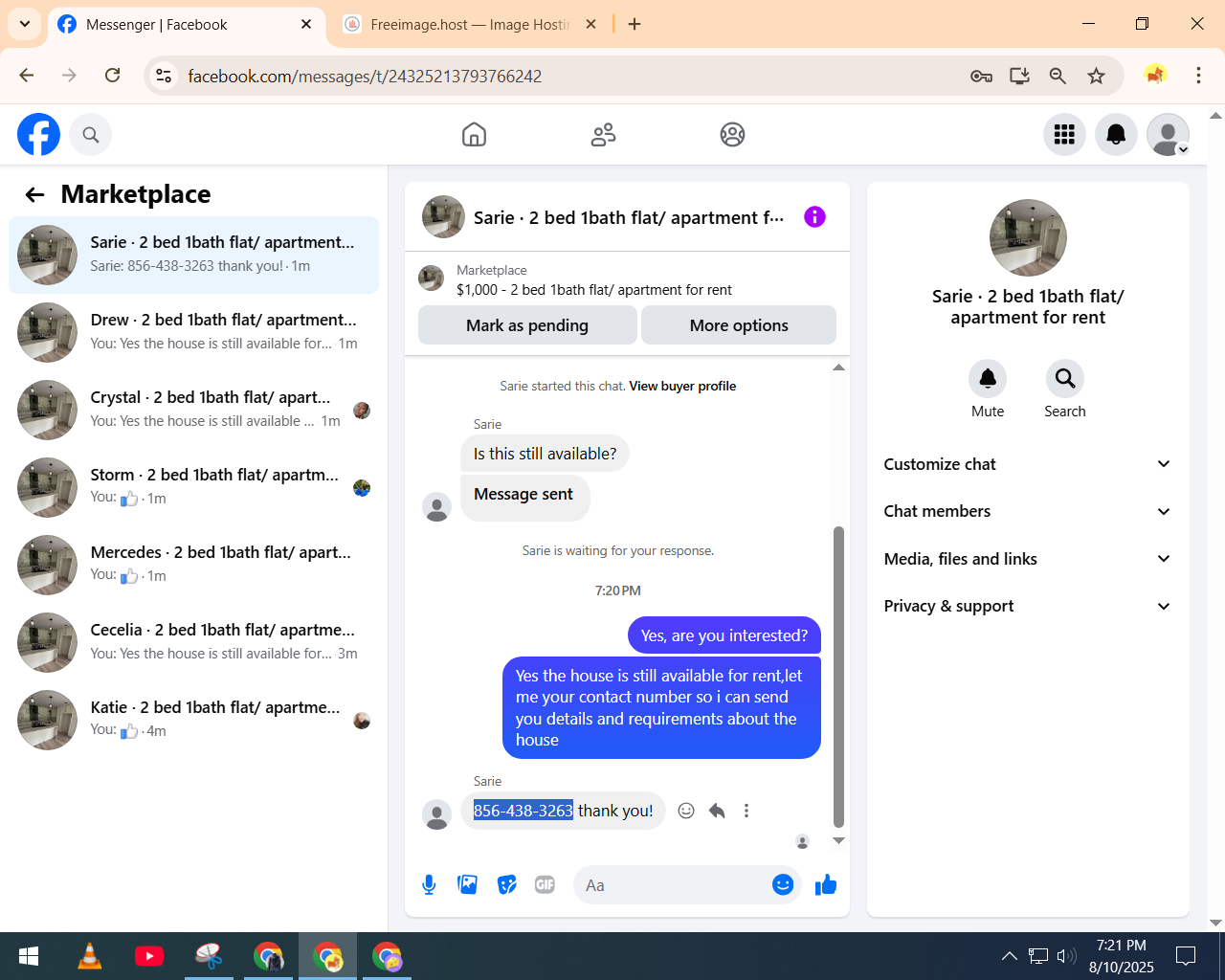
Task: Open conversation information purple icon
Action: tap(814, 217)
